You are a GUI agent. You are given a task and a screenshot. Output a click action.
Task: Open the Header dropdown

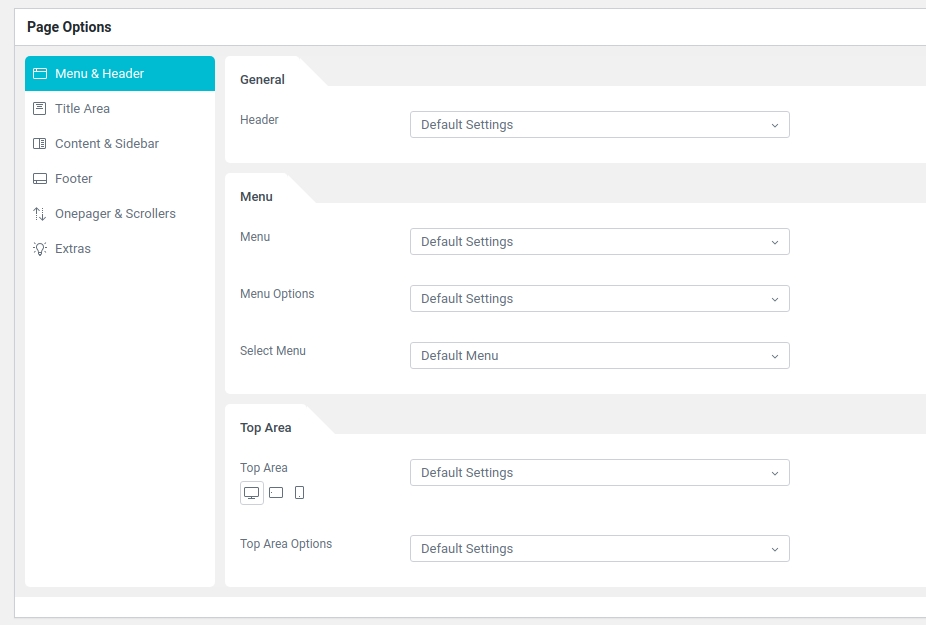point(599,125)
